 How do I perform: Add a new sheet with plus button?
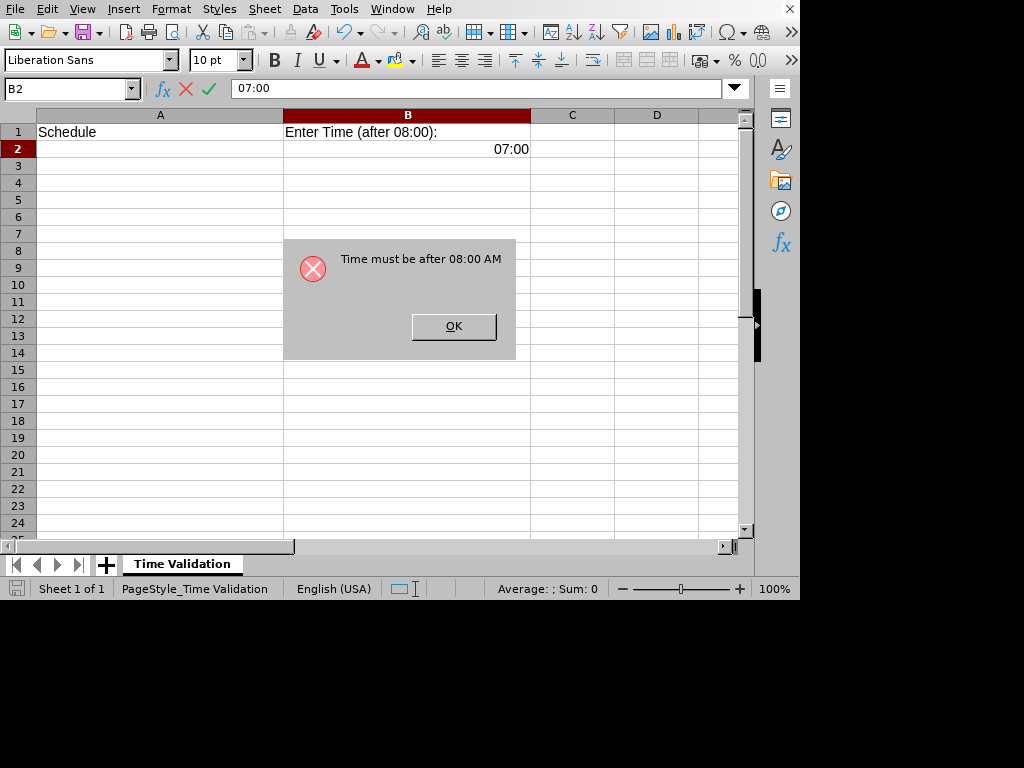tap(106, 565)
